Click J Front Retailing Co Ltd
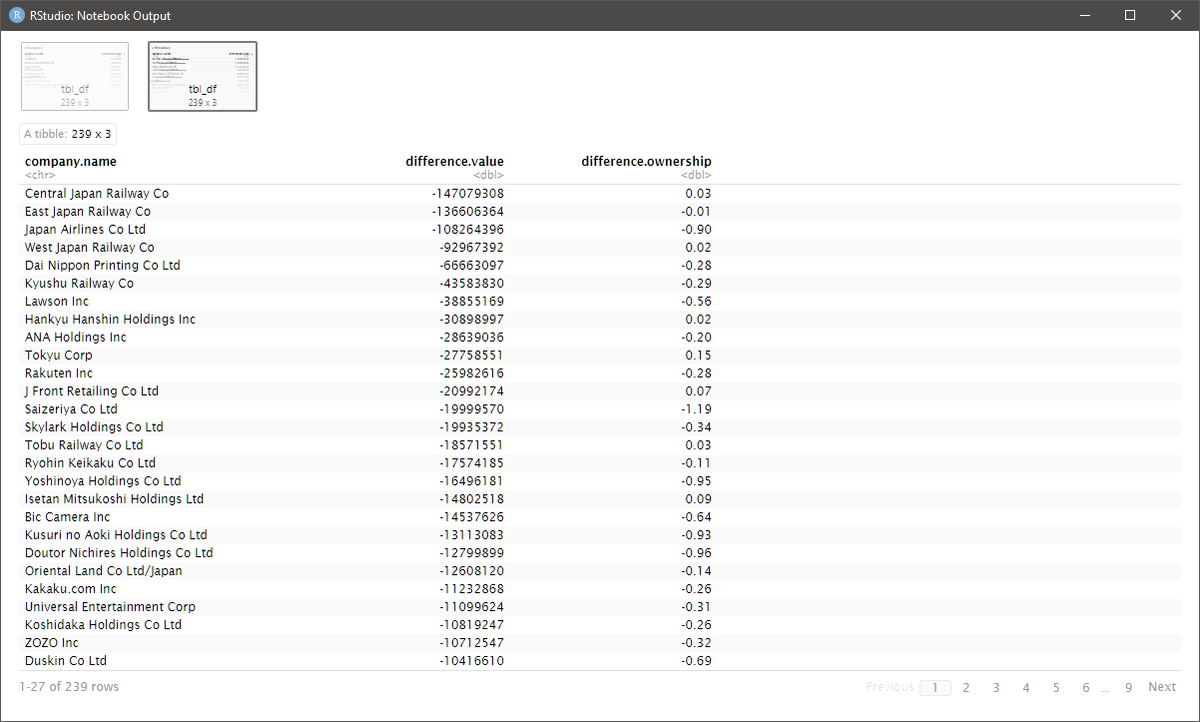The height and width of the screenshot is (722, 1200). coord(92,391)
